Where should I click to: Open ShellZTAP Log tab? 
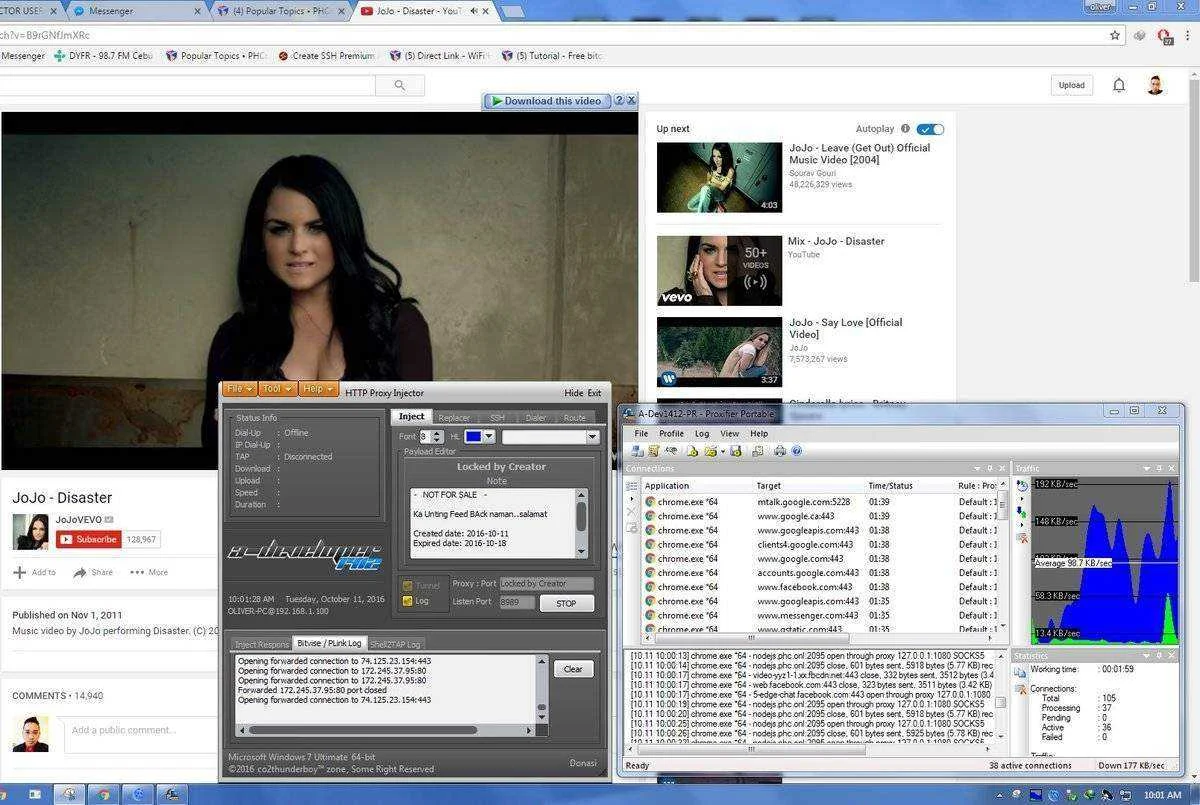(396, 644)
